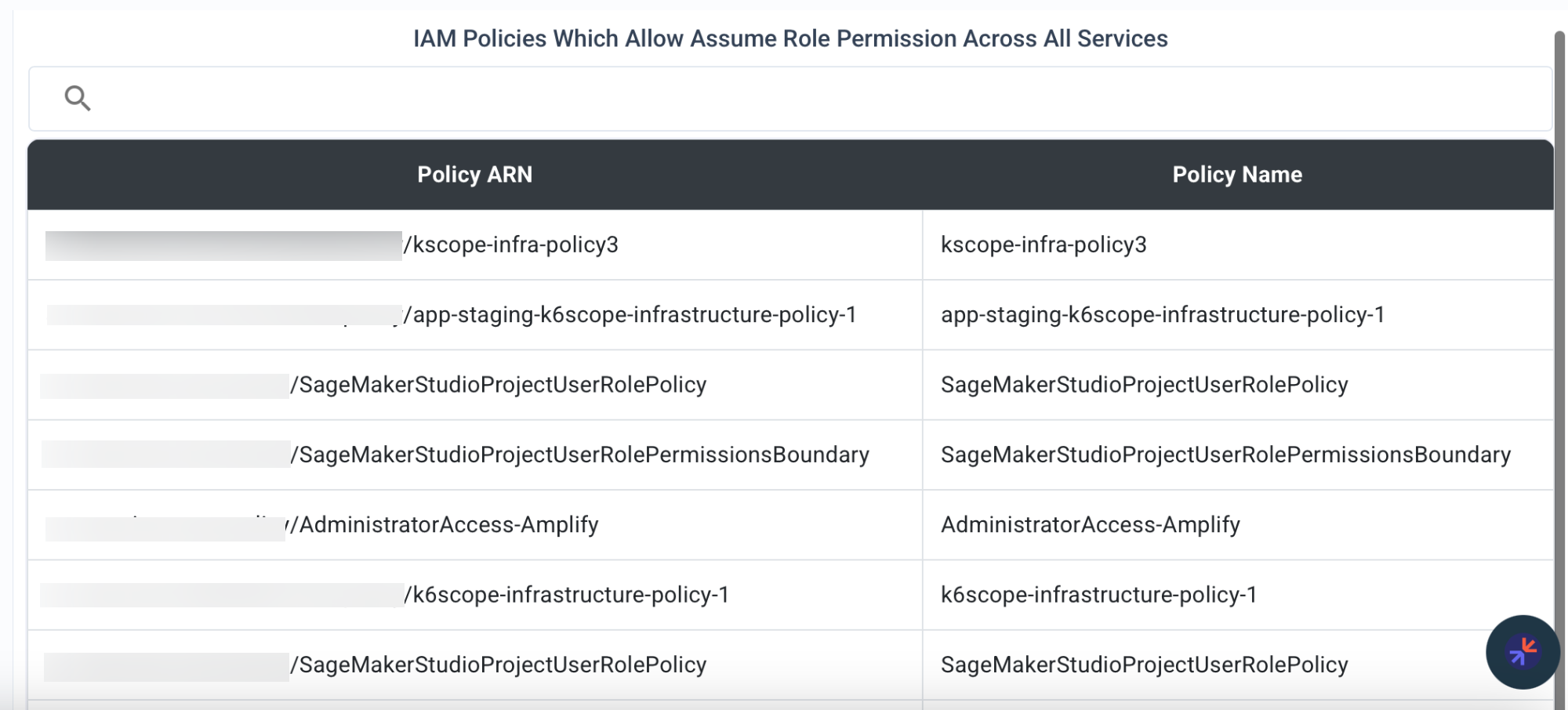Click first SageMakerStudioProjectUserRolePolicy name cell
The image size is (1568, 710).
pyautogui.click(x=1238, y=385)
